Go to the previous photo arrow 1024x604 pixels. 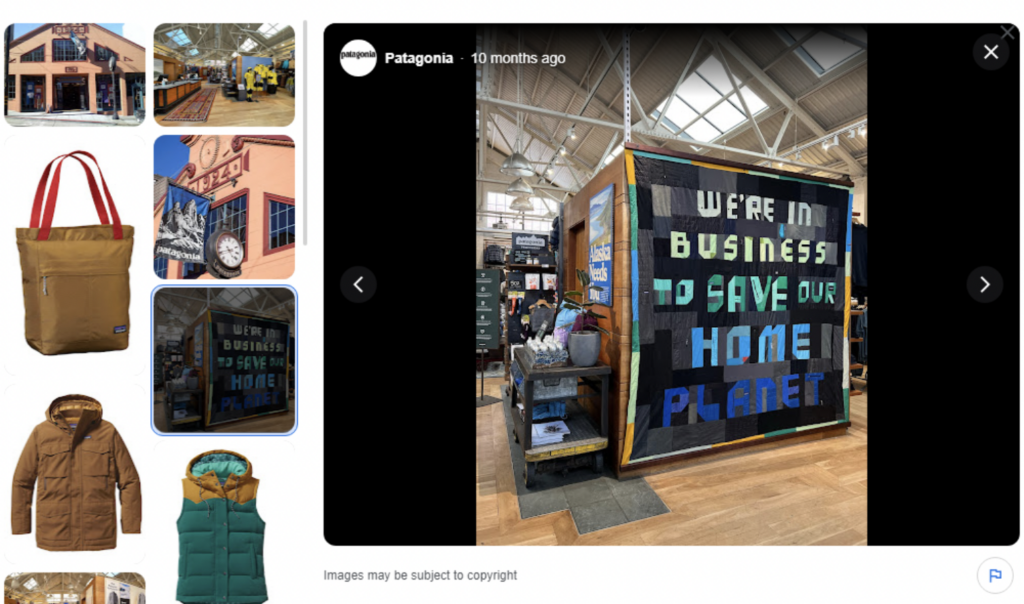click(x=359, y=285)
